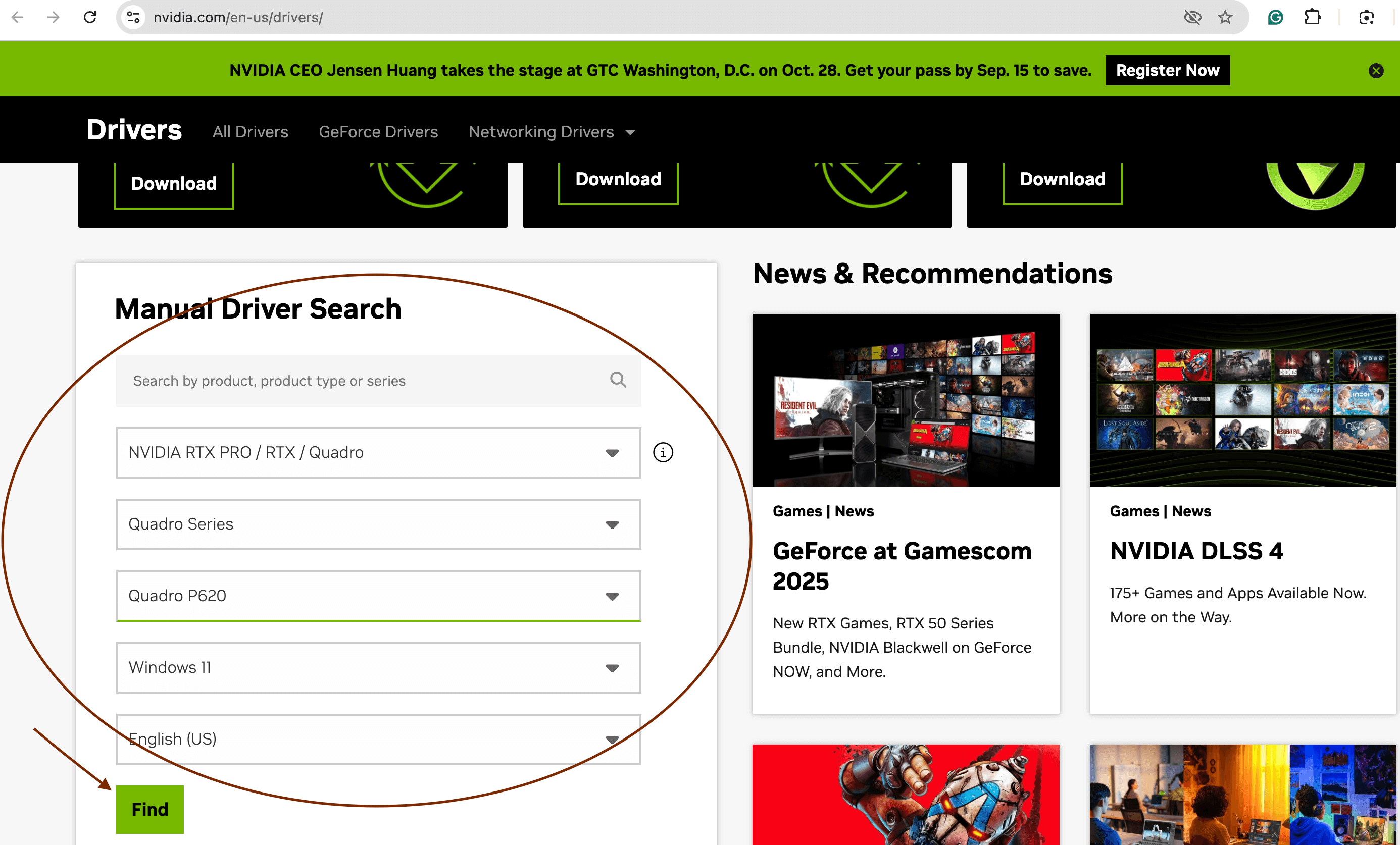The height and width of the screenshot is (845, 1400).
Task: Click the browser reload page icon
Action: (x=90, y=17)
